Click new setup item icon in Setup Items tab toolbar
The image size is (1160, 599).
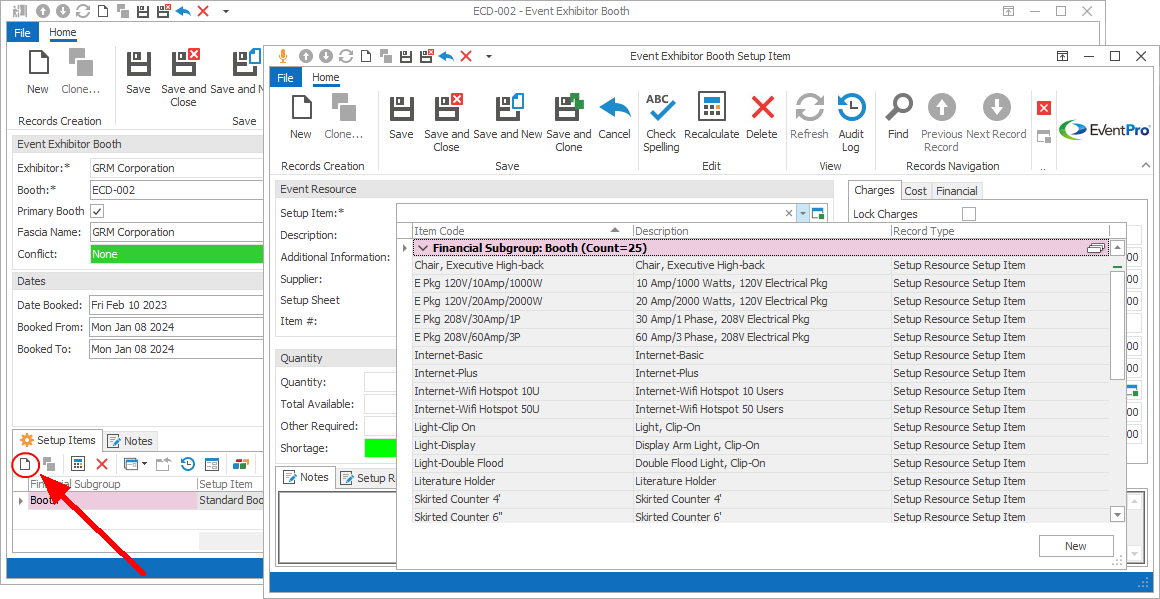pos(26,464)
